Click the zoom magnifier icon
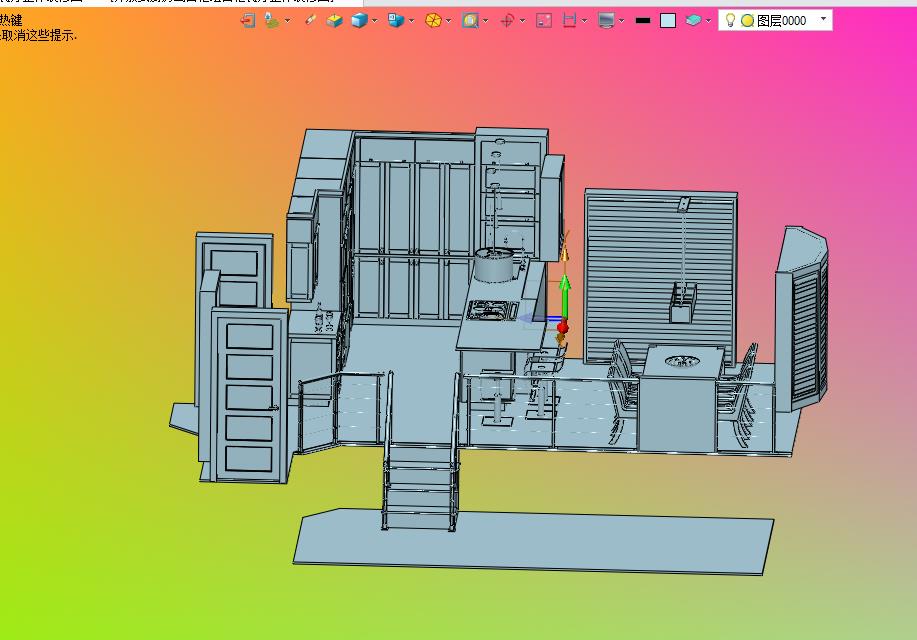This screenshot has width=917, height=640. [470, 20]
